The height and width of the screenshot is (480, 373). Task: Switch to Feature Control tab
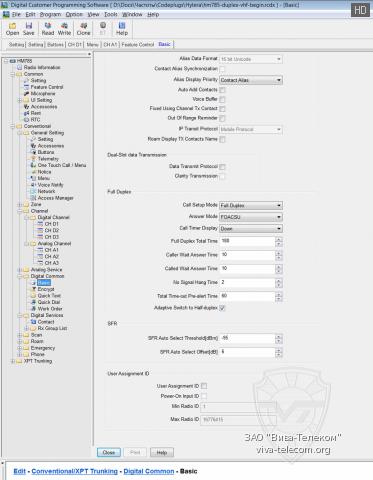click(138, 45)
